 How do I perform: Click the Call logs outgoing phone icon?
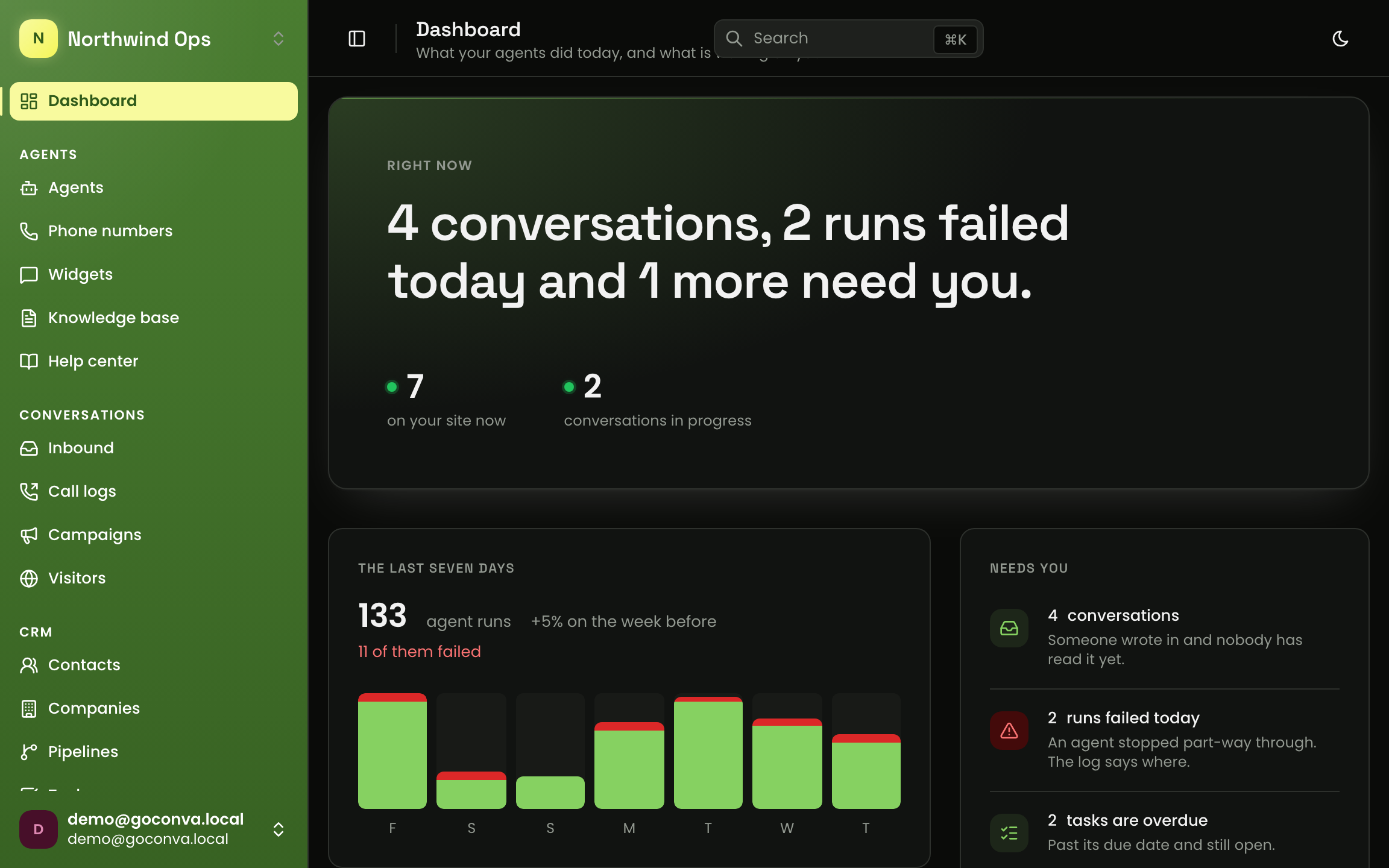click(29, 492)
